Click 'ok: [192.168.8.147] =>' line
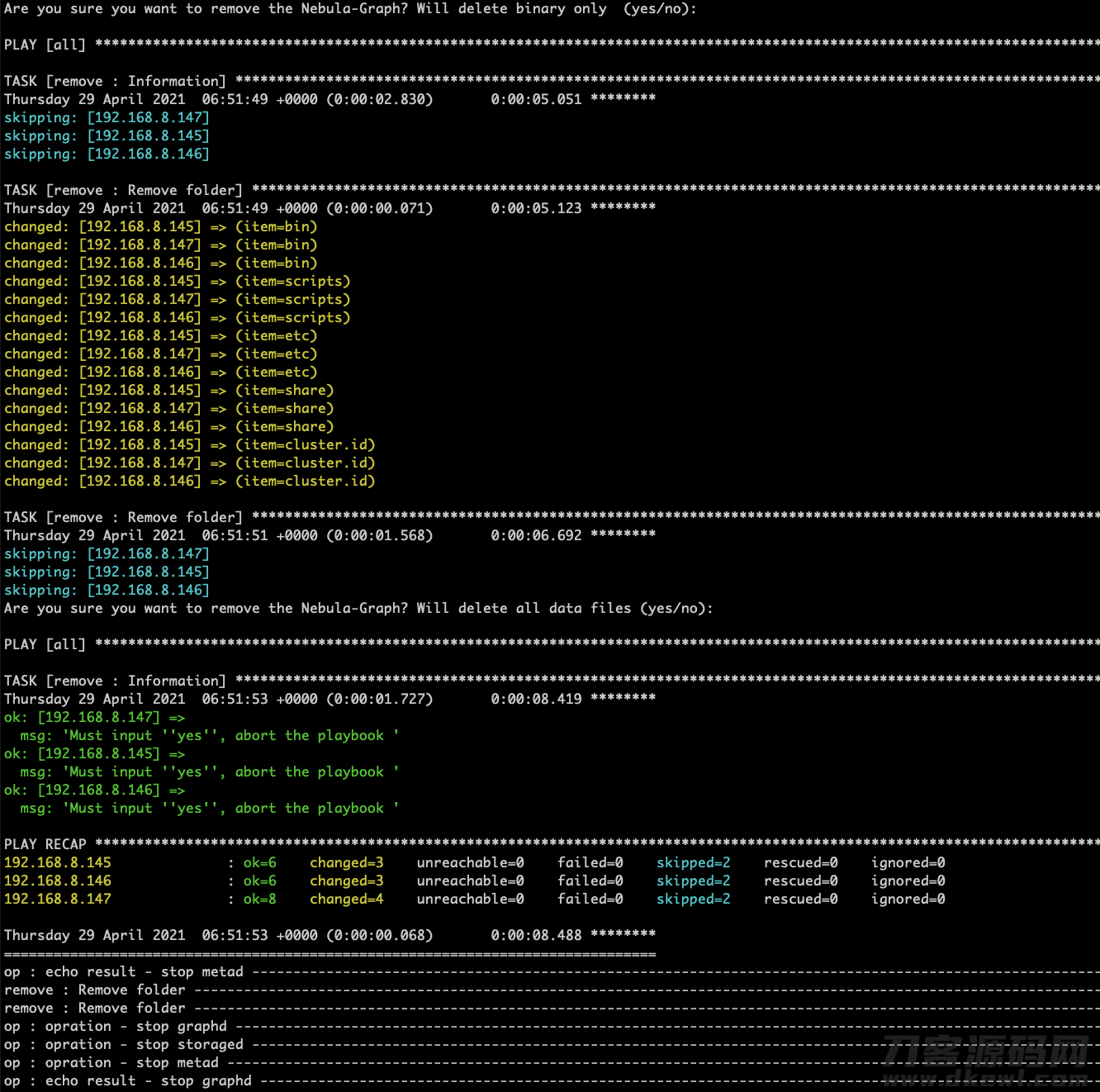1100x1092 pixels. click(x=95, y=718)
